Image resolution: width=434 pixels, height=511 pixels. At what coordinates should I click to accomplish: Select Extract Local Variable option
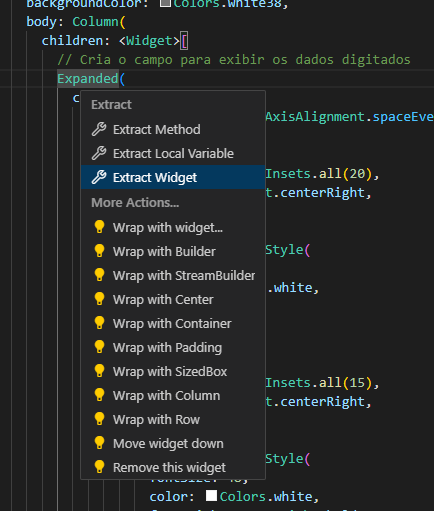[x=173, y=153]
